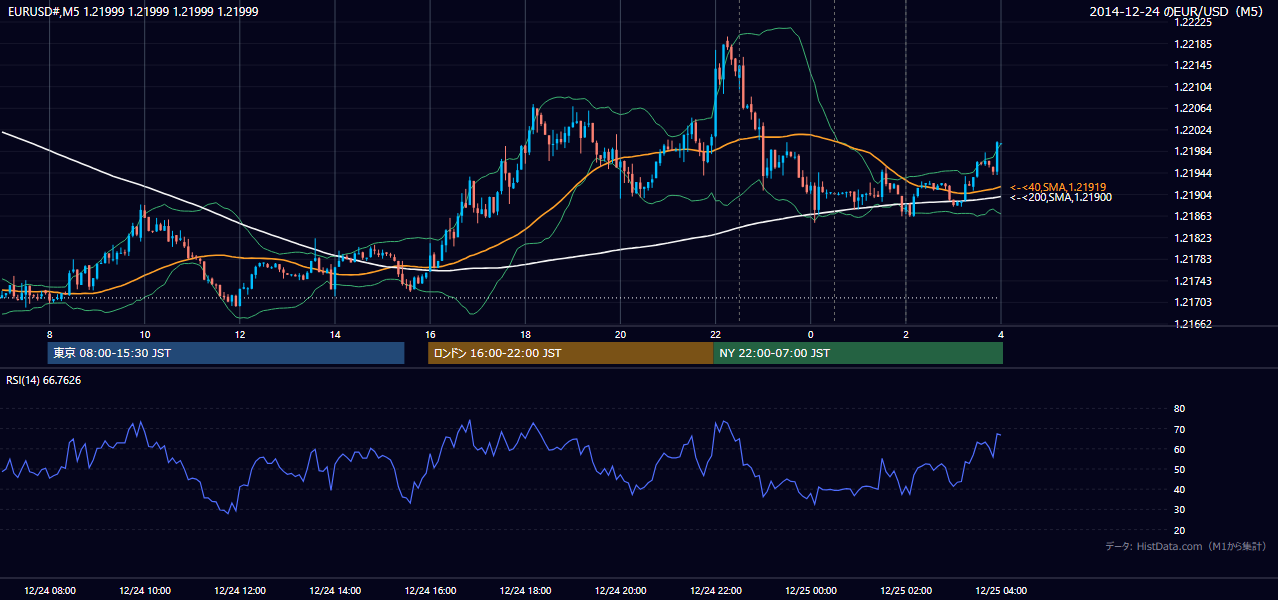Click the RSI 70 level label
The width and height of the screenshot is (1278, 600).
pos(1179,429)
